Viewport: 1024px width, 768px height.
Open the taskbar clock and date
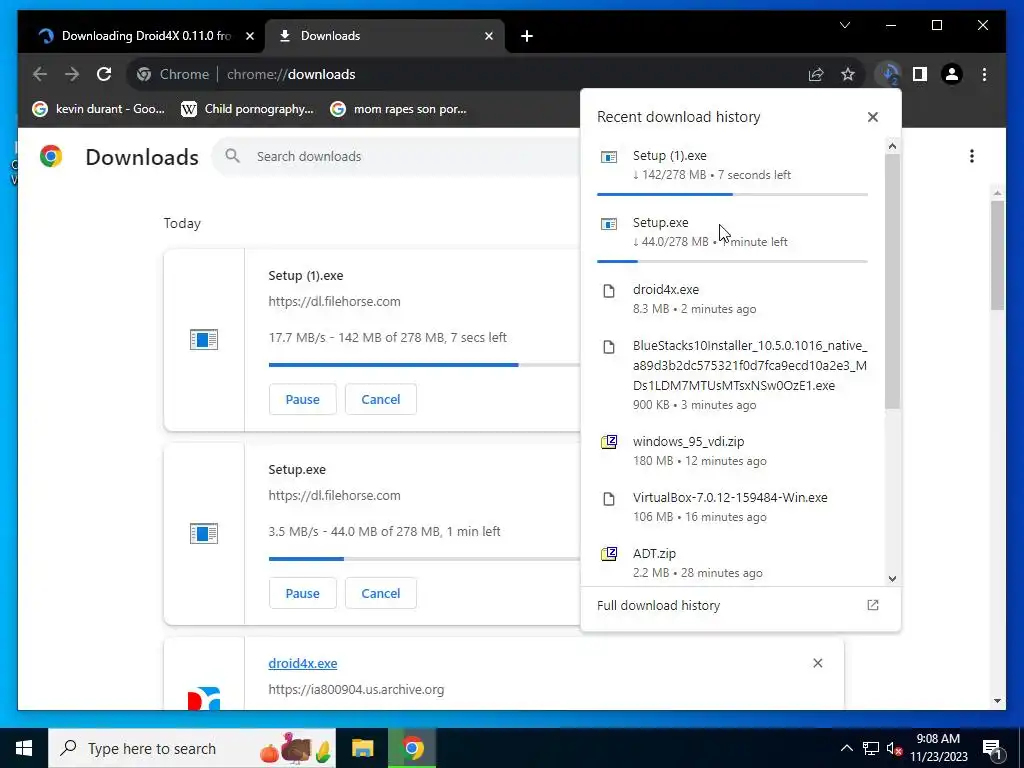[x=938, y=748]
